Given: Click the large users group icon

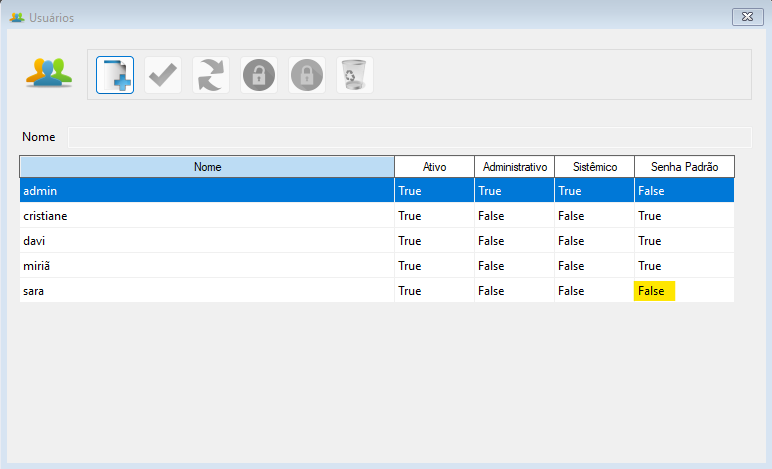Looking at the screenshot, I should pos(49,74).
